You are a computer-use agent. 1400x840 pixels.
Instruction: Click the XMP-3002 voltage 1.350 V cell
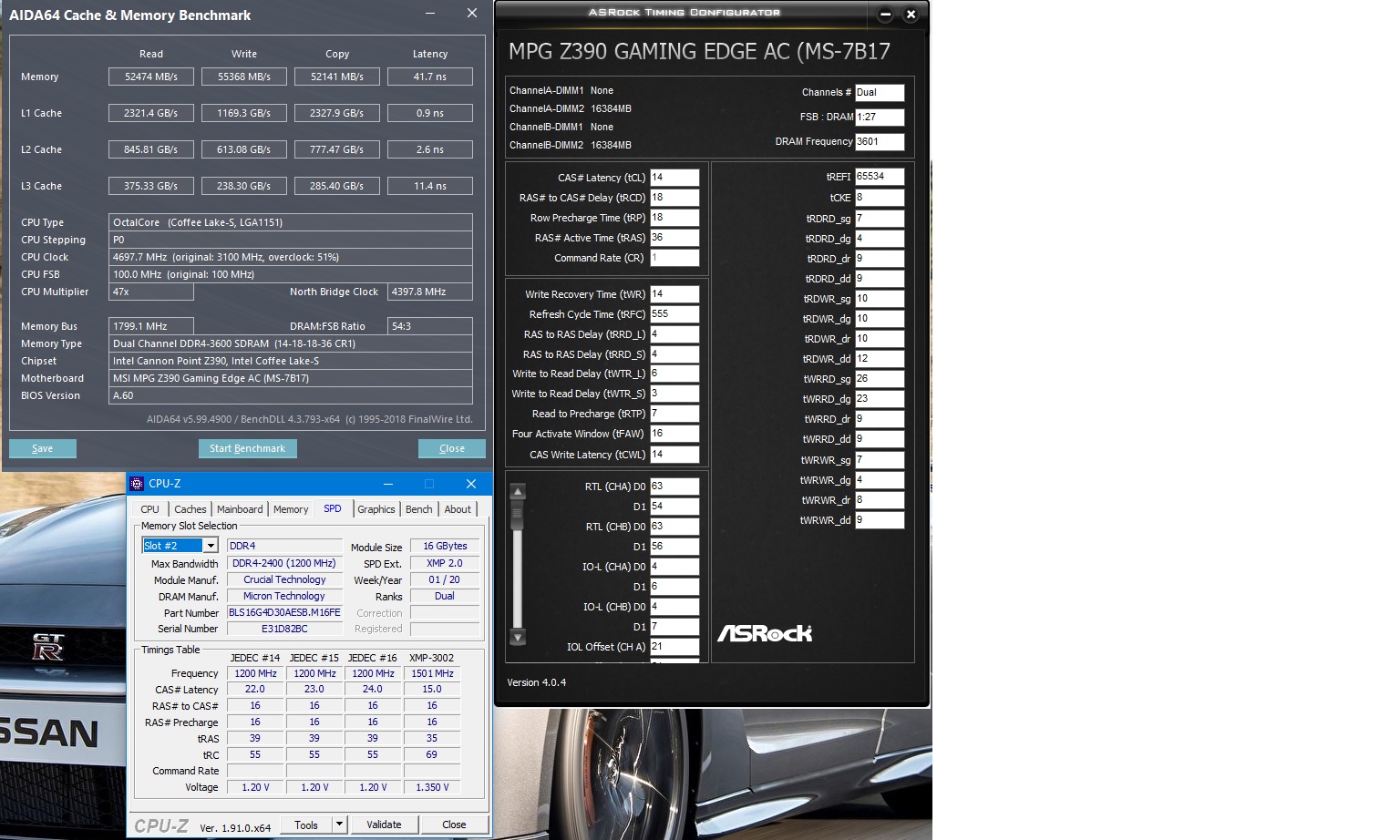[432, 787]
